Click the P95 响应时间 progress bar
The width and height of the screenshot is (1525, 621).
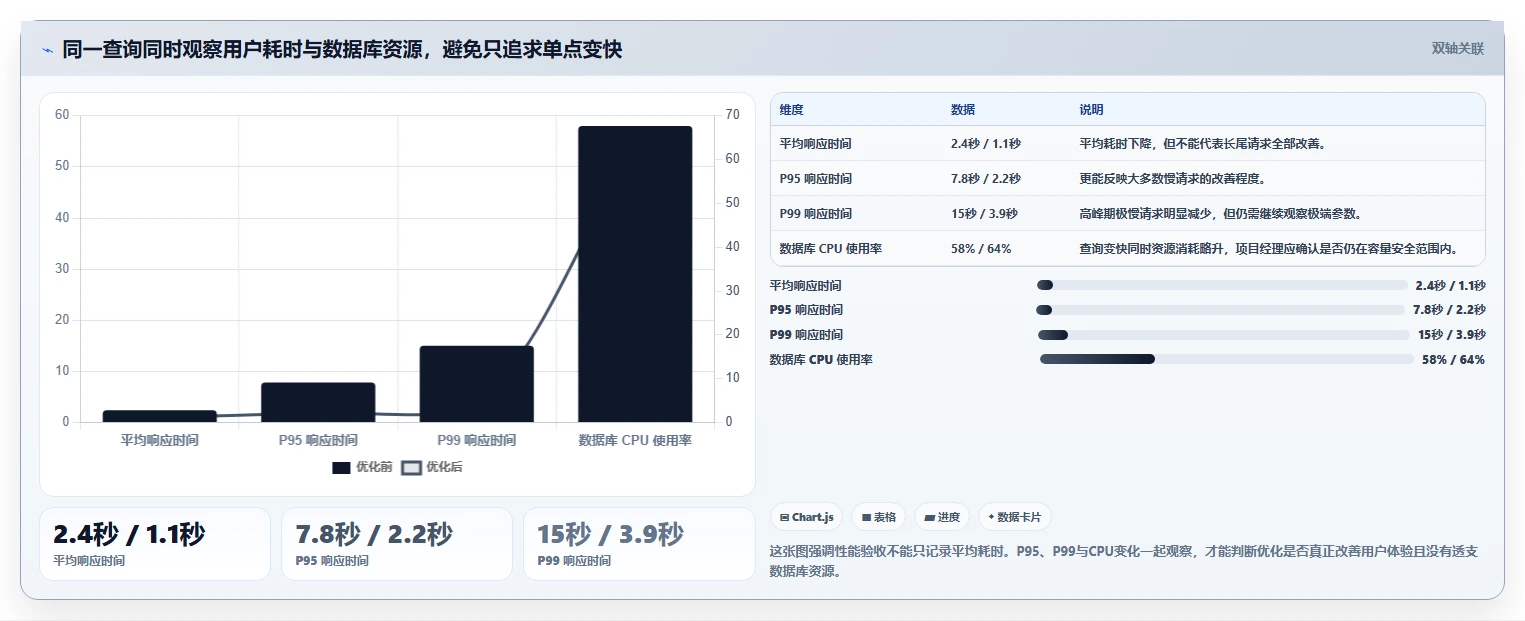point(1221,310)
